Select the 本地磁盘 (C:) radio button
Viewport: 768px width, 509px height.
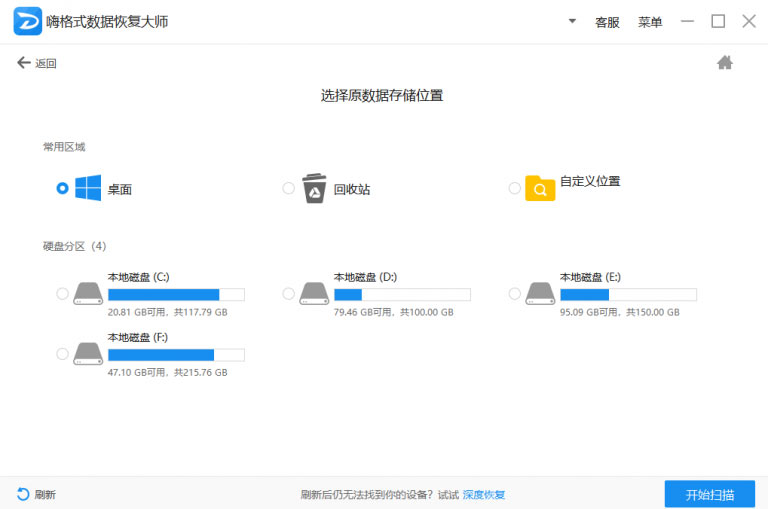63,294
